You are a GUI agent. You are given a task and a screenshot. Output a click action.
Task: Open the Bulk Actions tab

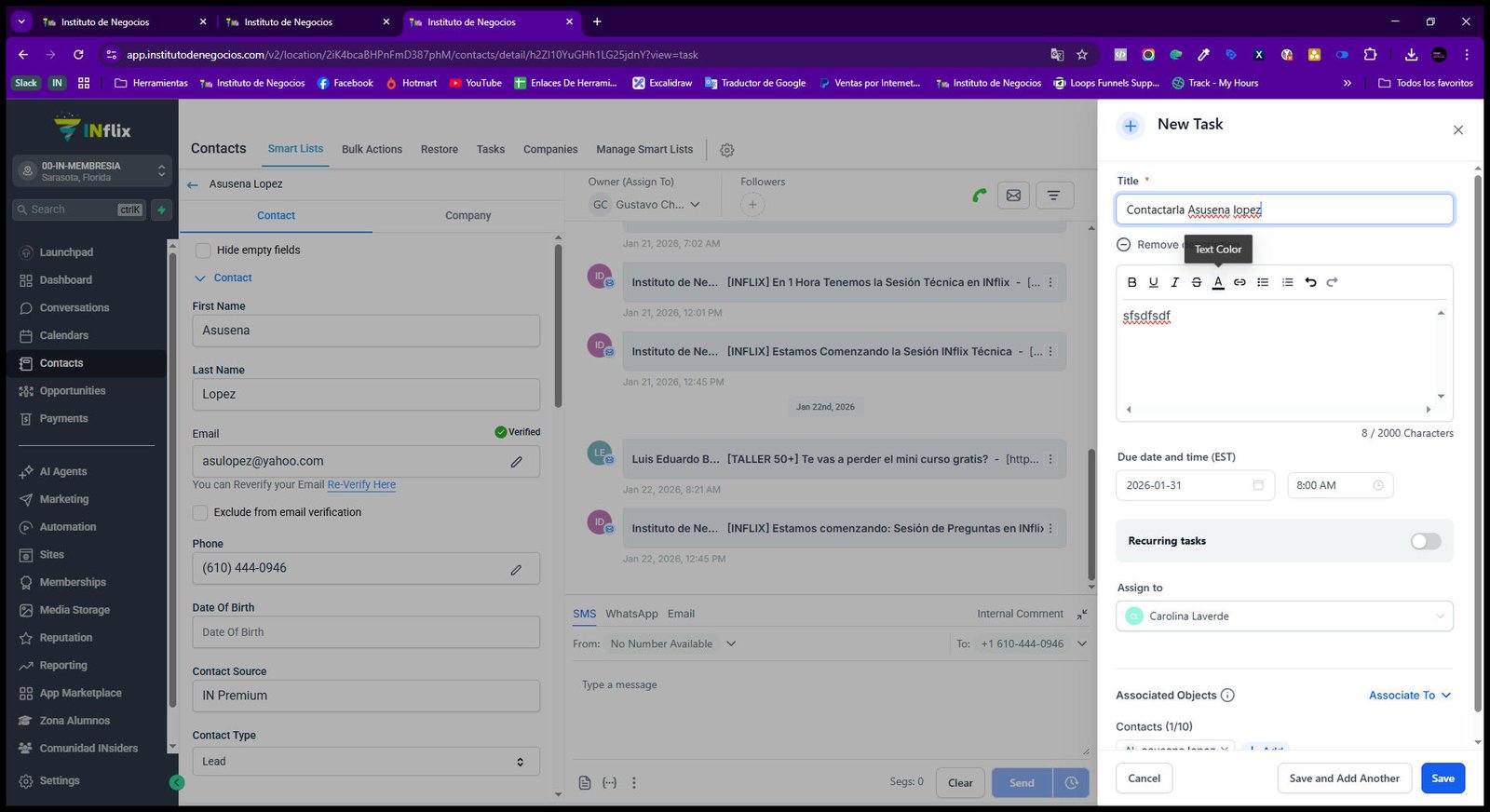[x=372, y=150]
